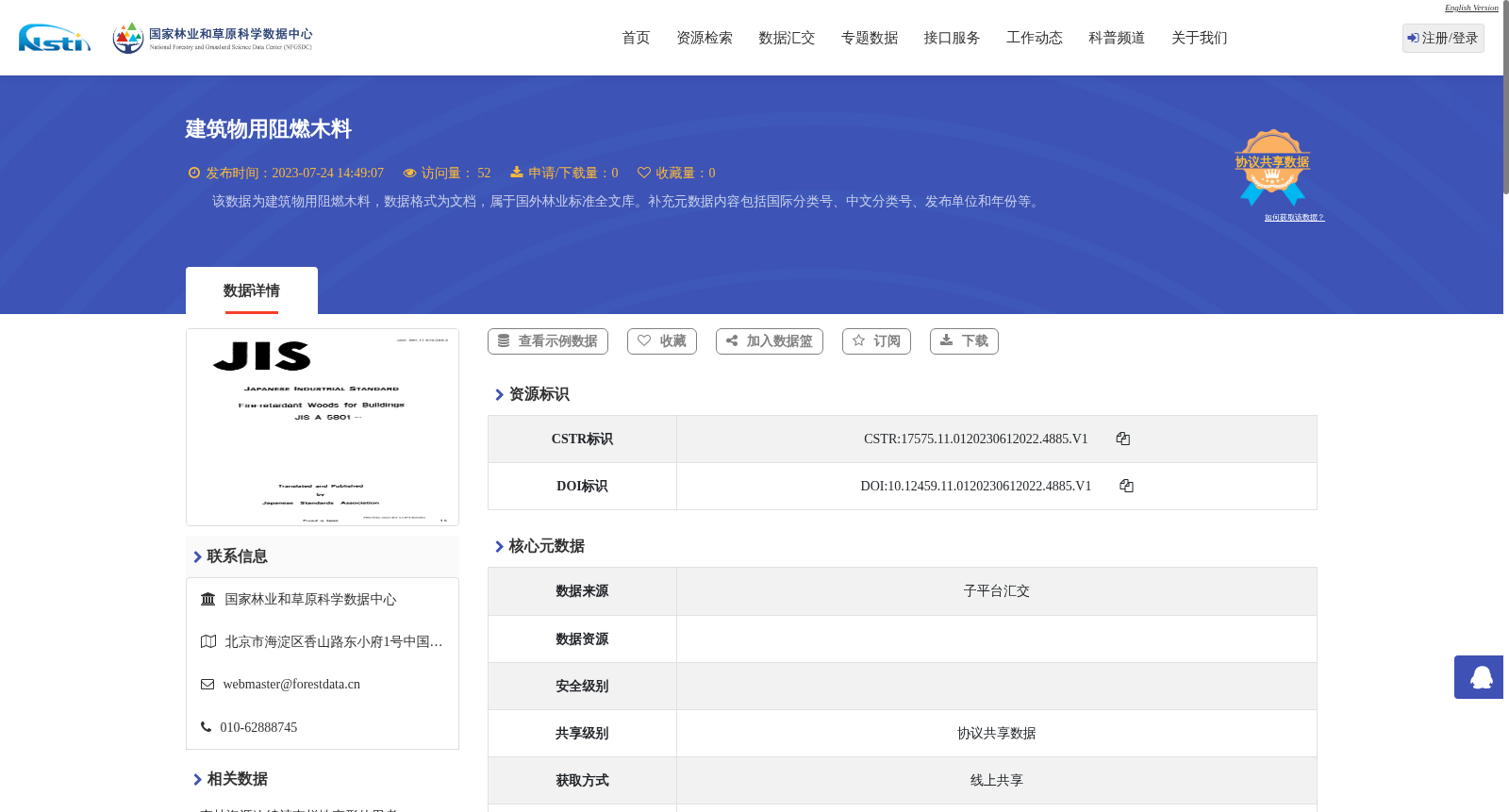Select the CSTR:17575.11.0120230612022.4885.V1 value
The height and width of the screenshot is (812, 1509).
pyautogui.click(x=976, y=439)
